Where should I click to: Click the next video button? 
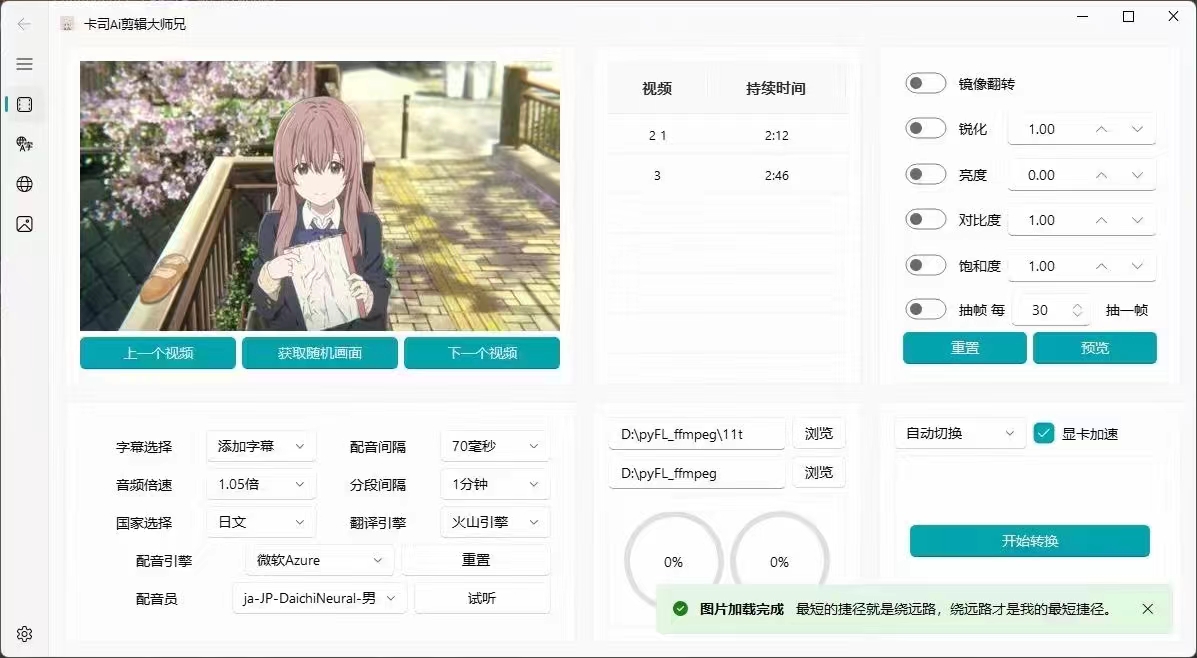click(482, 353)
